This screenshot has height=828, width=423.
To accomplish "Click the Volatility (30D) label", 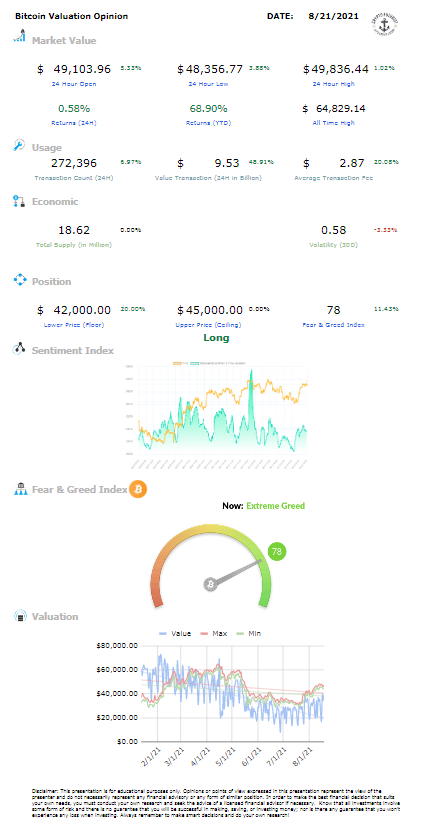I will [x=334, y=244].
